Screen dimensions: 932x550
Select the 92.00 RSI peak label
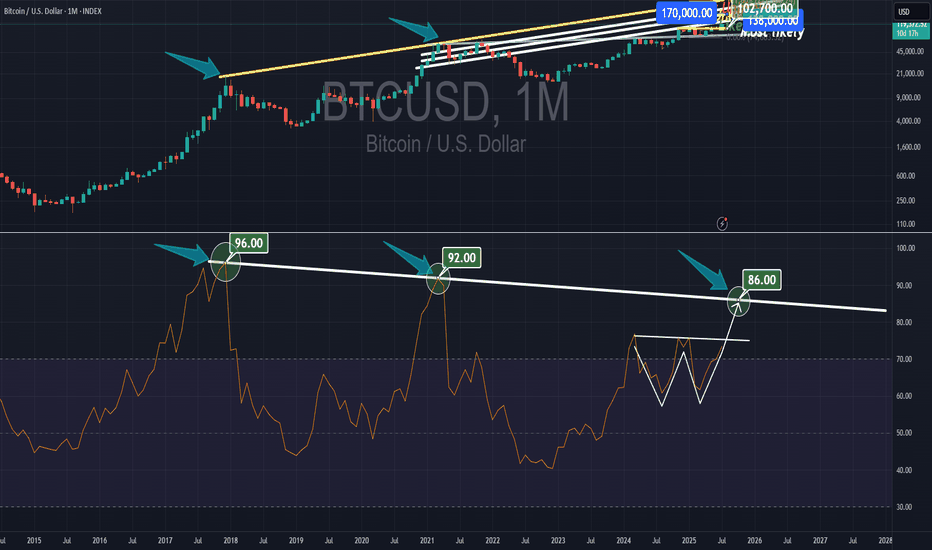pyautogui.click(x=462, y=258)
